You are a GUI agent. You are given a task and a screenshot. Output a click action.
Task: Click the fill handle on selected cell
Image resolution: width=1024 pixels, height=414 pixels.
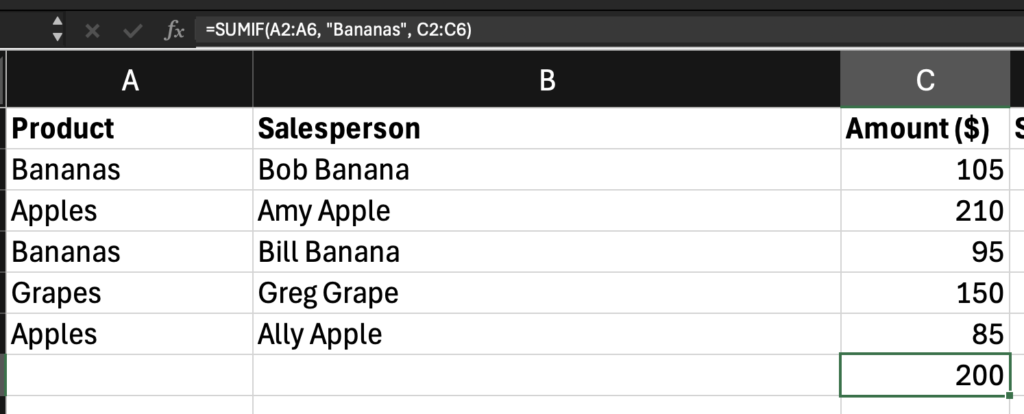coord(1010,395)
